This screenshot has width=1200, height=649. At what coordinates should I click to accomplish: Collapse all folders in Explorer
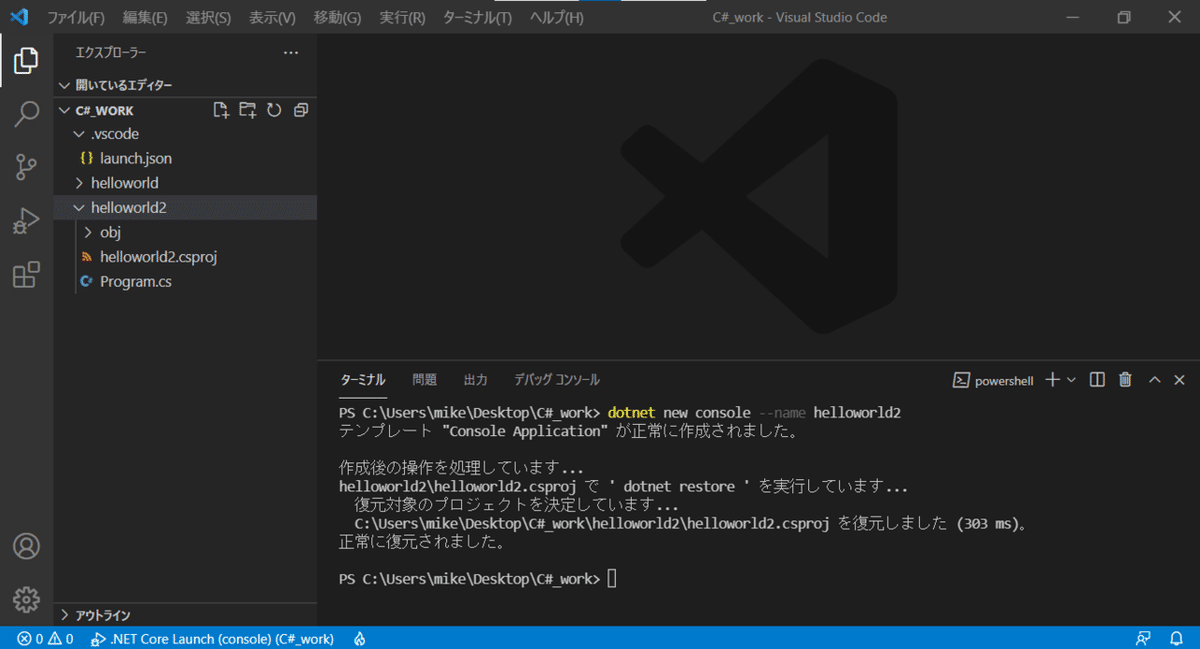tap(300, 110)
